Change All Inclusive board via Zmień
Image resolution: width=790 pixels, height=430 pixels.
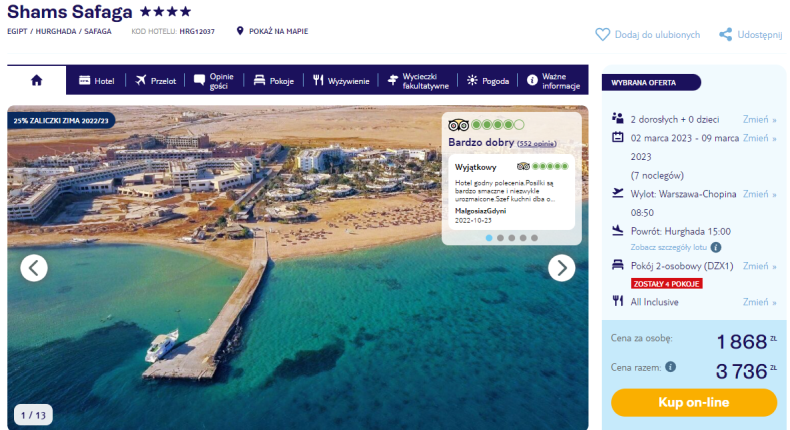pyautogui.click(x=759, y=302)
